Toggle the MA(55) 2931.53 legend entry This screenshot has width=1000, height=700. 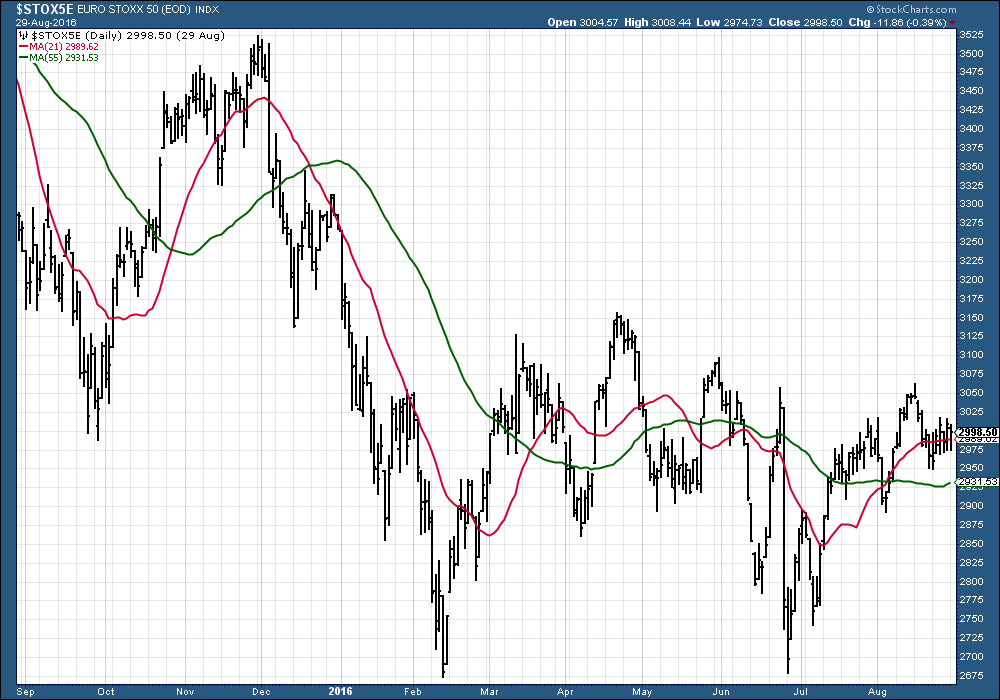pos(65,57)
